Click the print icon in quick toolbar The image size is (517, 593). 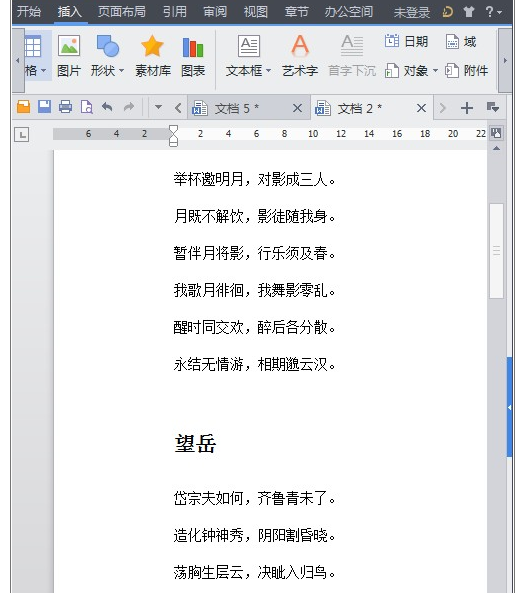pos(65,107)
